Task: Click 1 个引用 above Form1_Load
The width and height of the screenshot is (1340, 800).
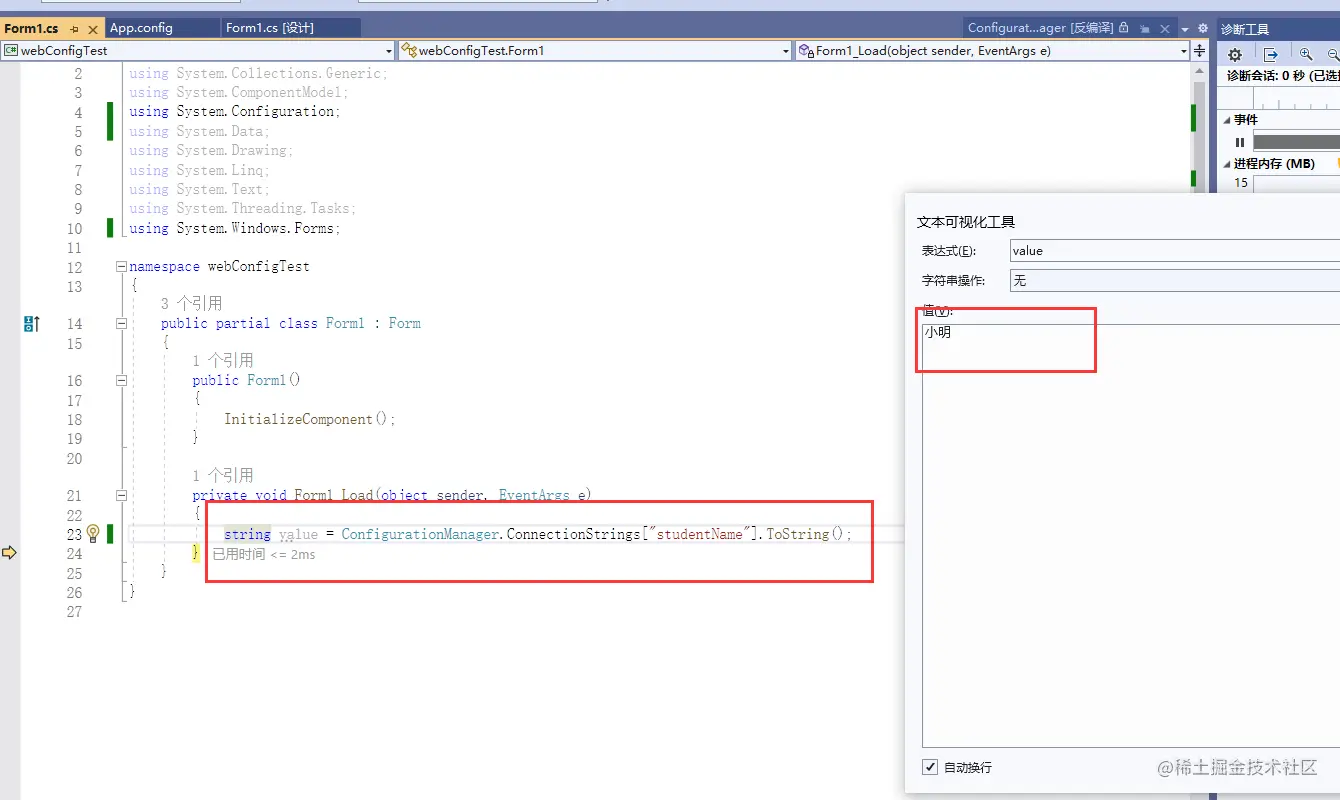Action: coord(223,475)
